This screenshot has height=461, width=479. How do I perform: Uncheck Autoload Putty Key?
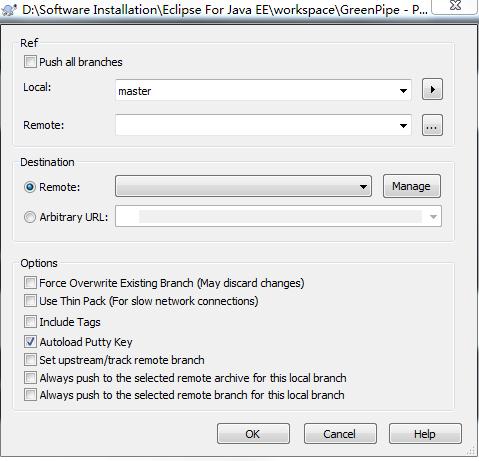pos(30,341)
